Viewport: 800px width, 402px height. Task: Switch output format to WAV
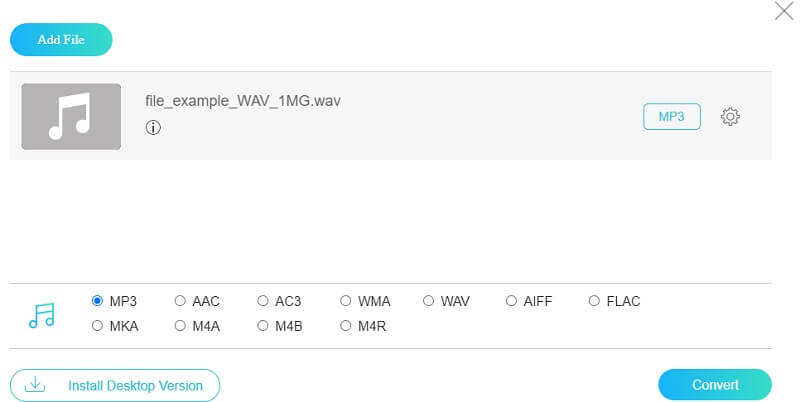point(429,301)
